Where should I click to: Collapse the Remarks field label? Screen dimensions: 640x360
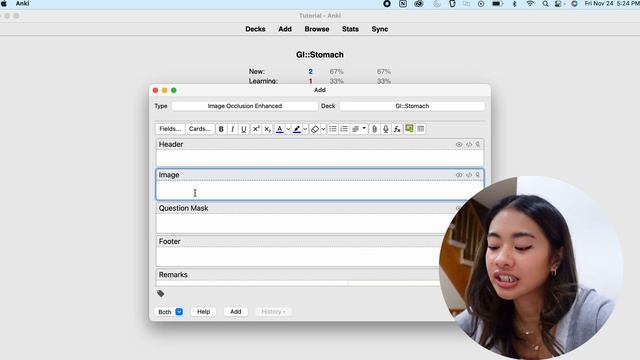[173, 275]
